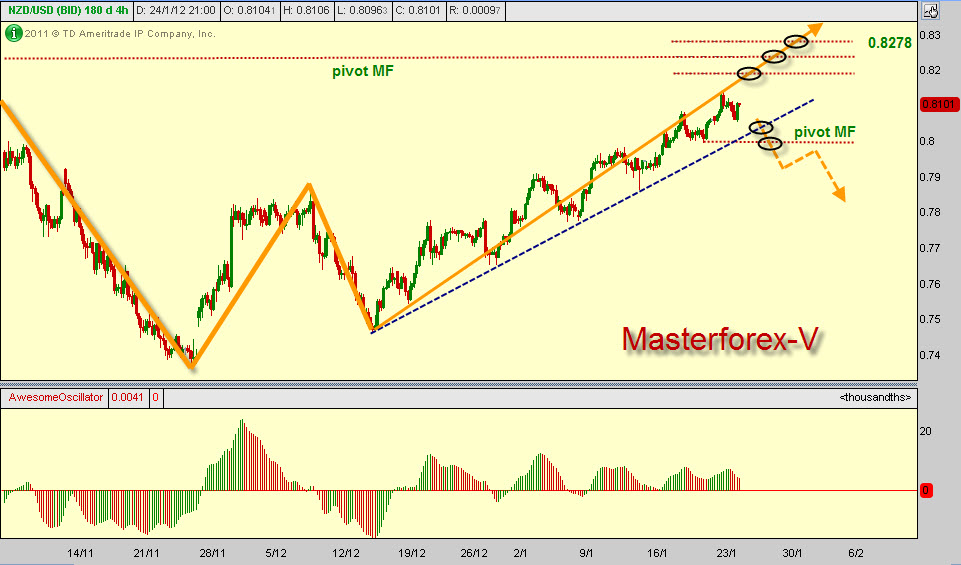Click the thousandths scale label

coord(875,398)
